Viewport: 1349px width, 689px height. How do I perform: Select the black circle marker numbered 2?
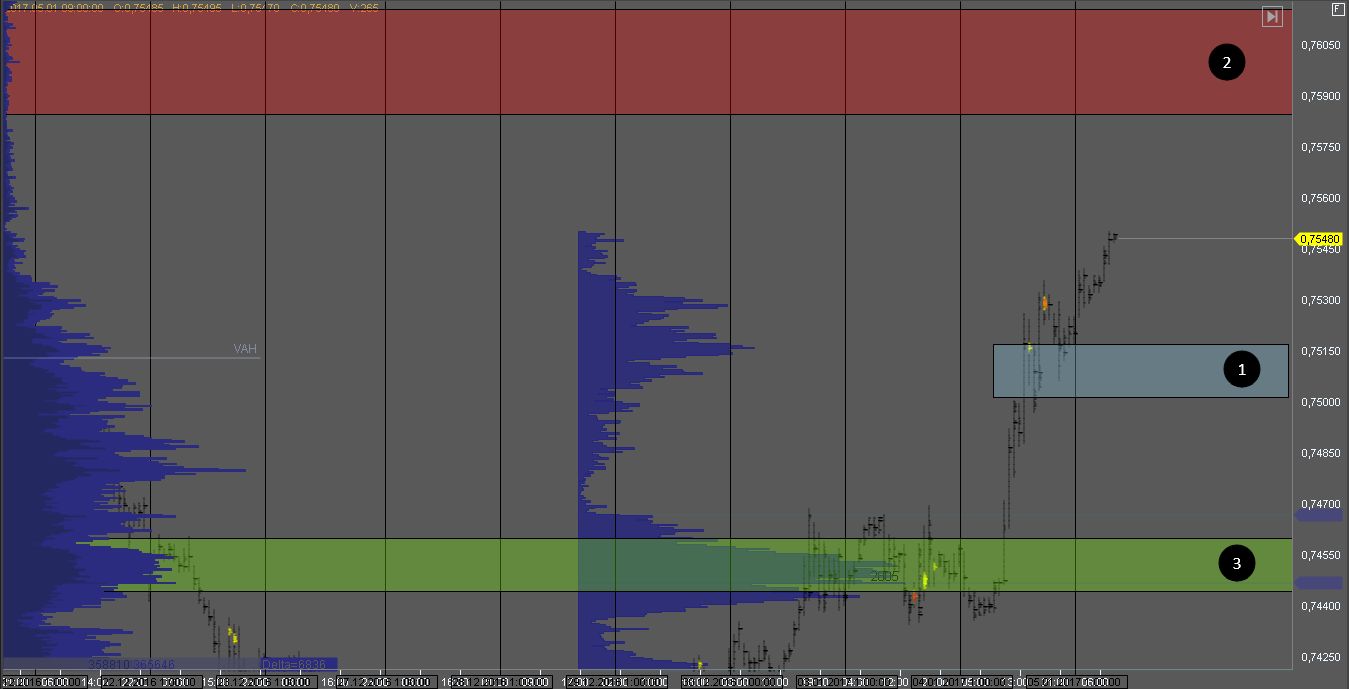click(1226, 63)
